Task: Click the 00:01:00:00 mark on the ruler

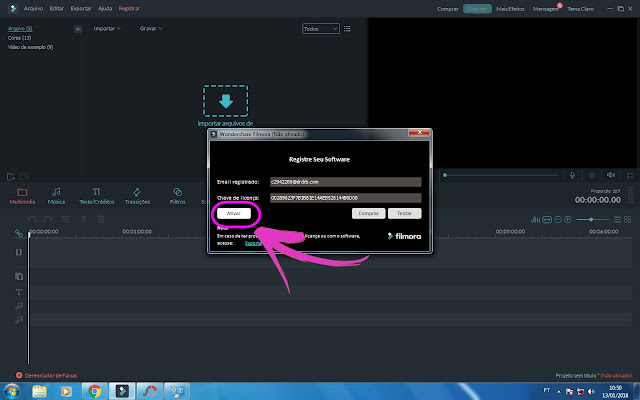Action: 137,231
